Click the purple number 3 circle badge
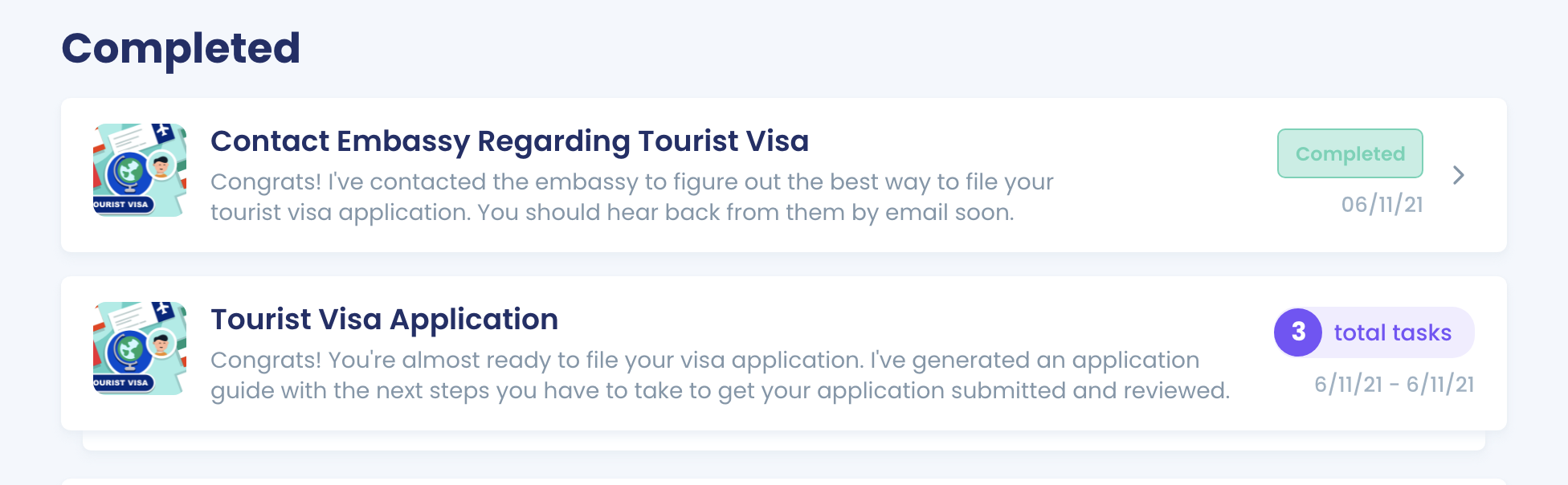 (1298, 332)
